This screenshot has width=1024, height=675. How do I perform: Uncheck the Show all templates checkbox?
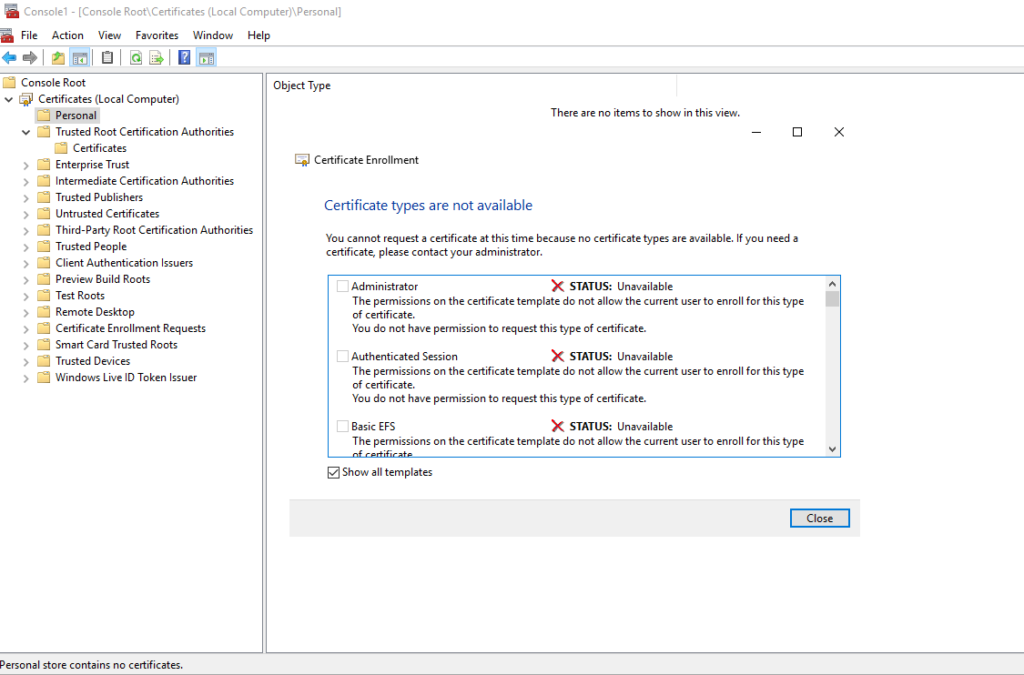(x=334, y=473)
